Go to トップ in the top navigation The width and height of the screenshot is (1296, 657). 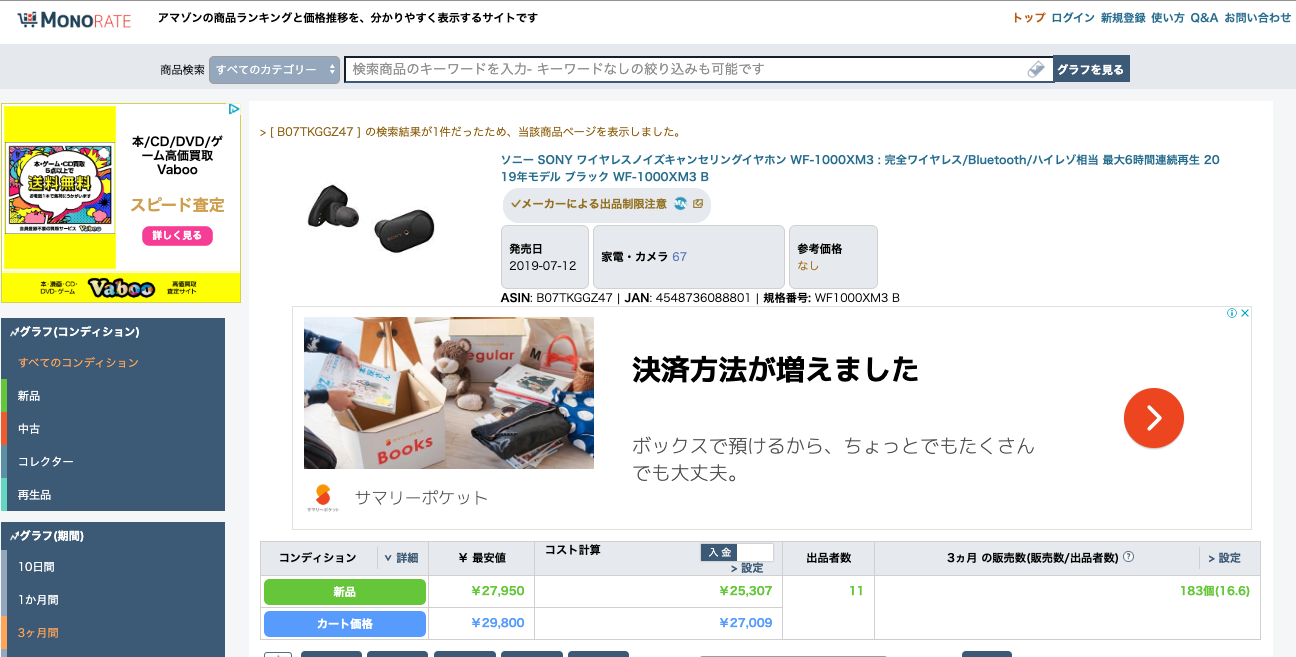pyautogui.click(x=1029, y=18)
